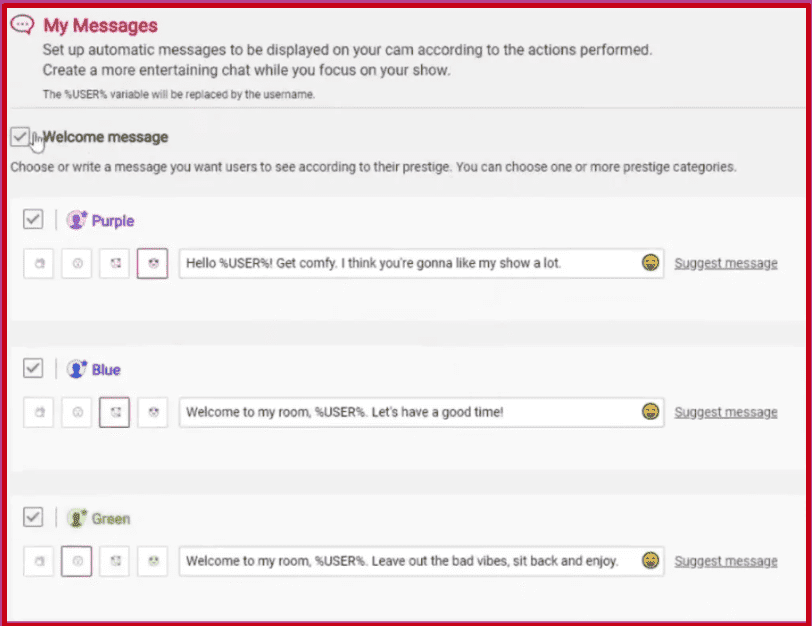Select the fourth message icon in Blue row
The height and width of the screenshot is (626, 812).
tap(152, 412)
